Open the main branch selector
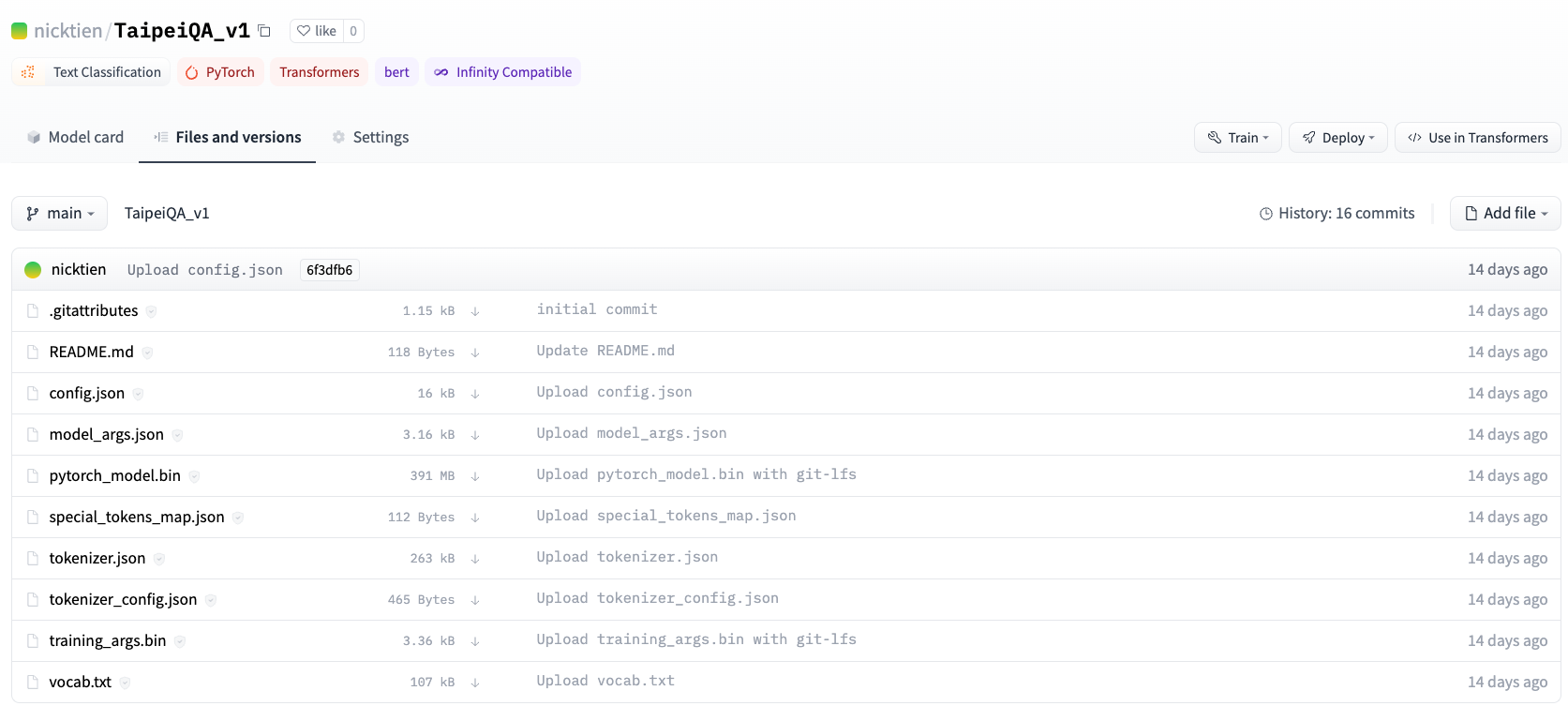The image size is (1568, 721). (59, 214)
